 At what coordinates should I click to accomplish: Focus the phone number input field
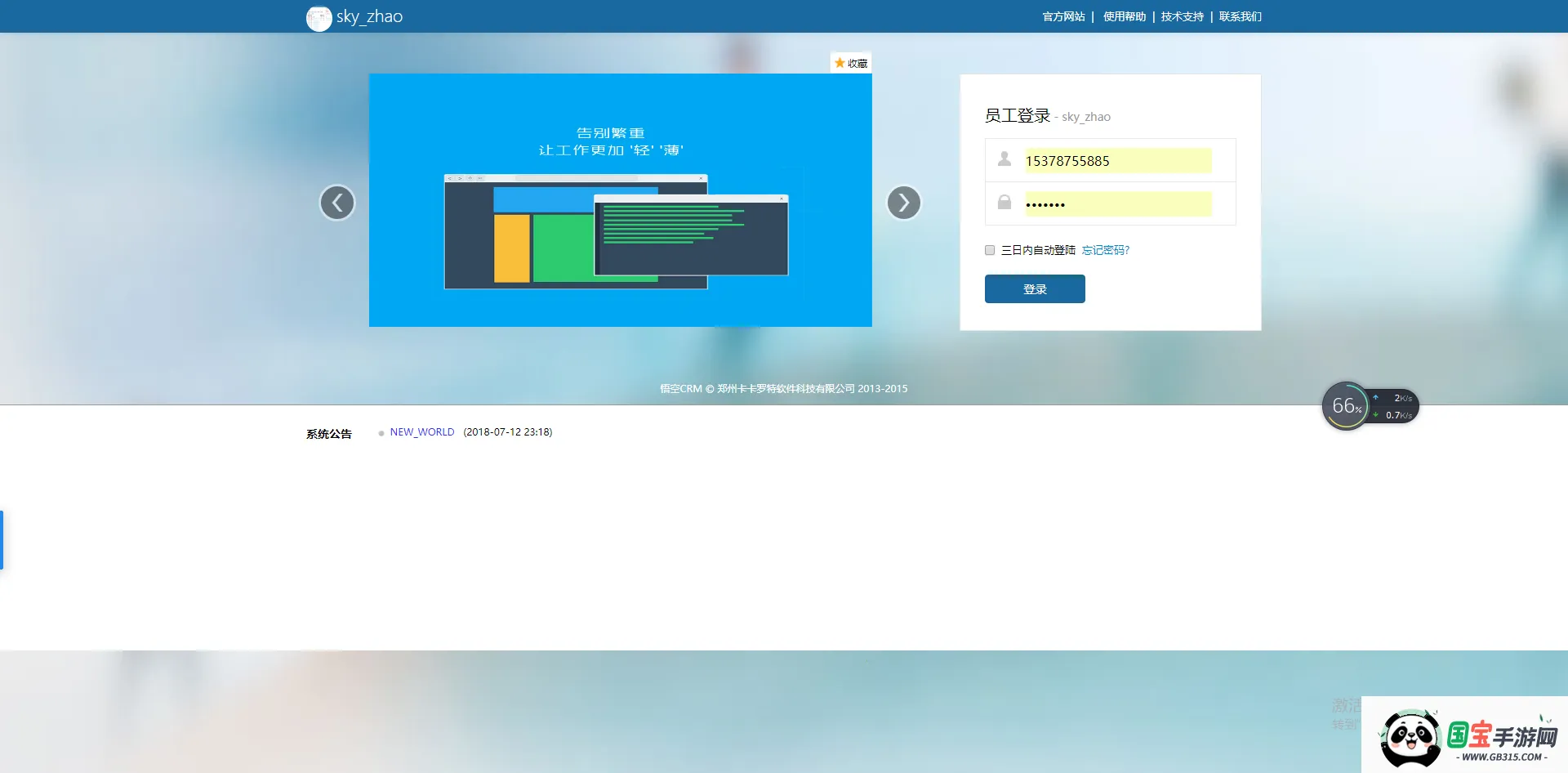[x=1117, y=160]
